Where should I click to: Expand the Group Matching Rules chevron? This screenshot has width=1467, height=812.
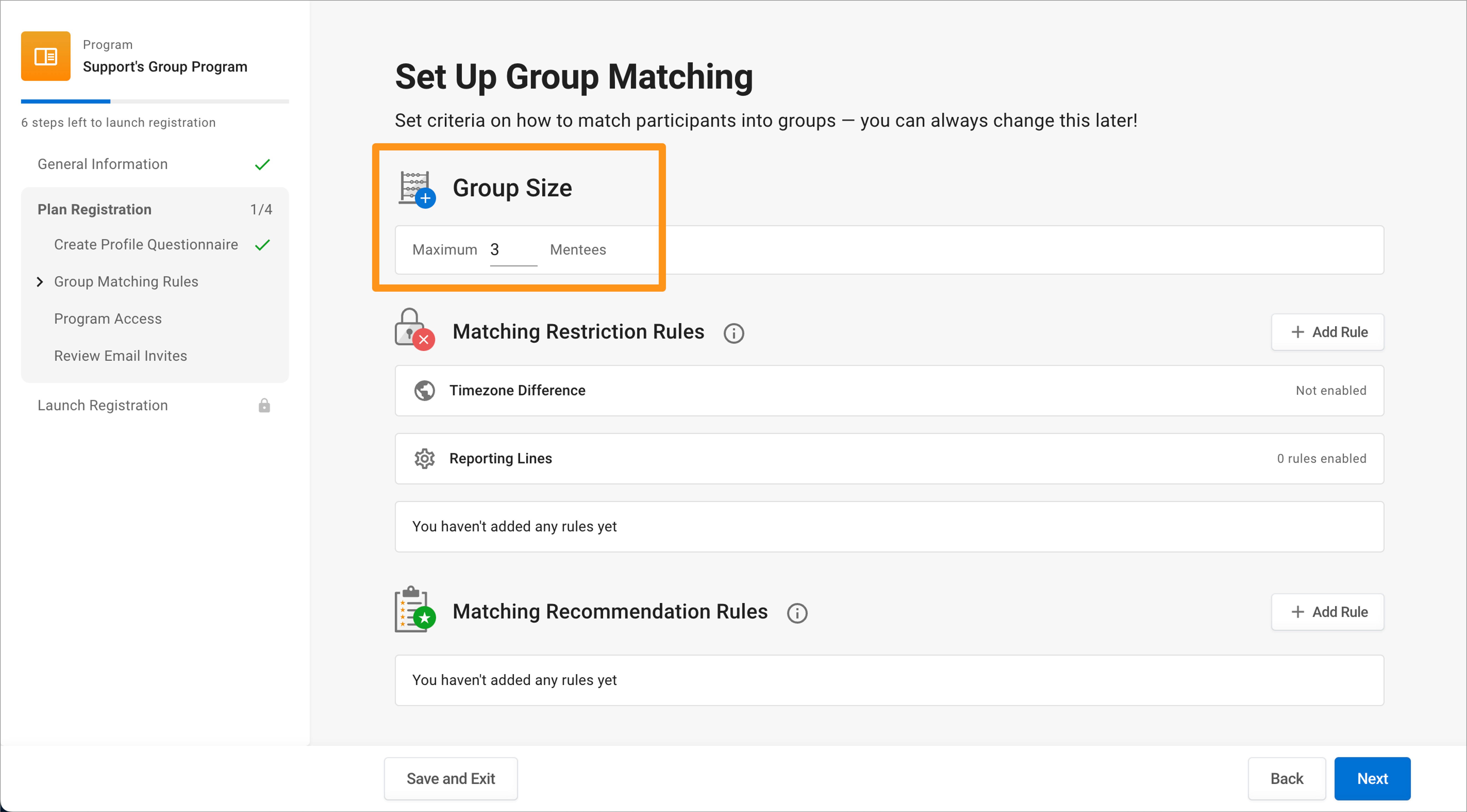[40, 282]
